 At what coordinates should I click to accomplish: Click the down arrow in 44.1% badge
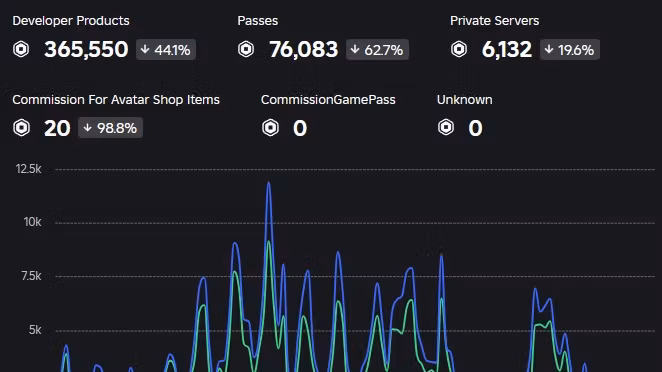tap(145, 49)
